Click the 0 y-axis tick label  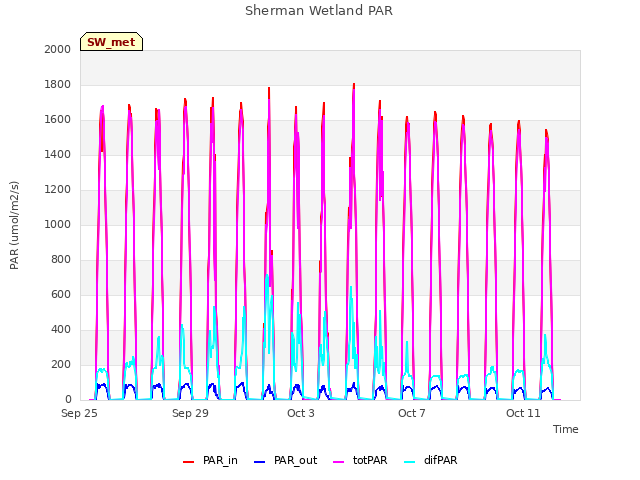[68, 400]
